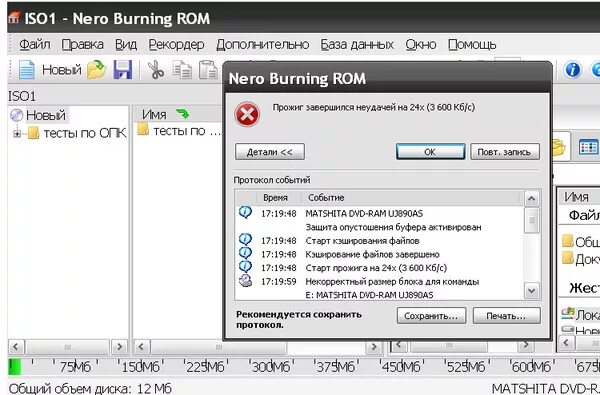The height and width of the screenshot is (395, 600).
Task: Click the green disc capacity bar
Action: coord(15,367)
